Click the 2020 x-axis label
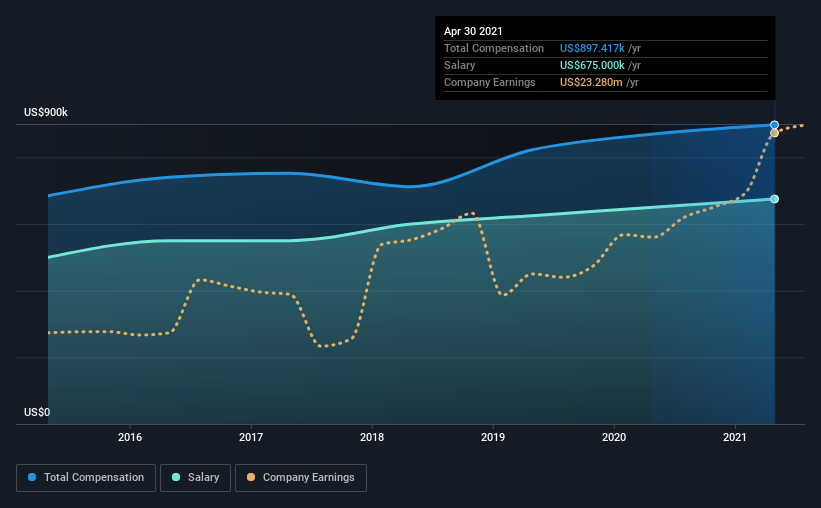 point(614,437)
